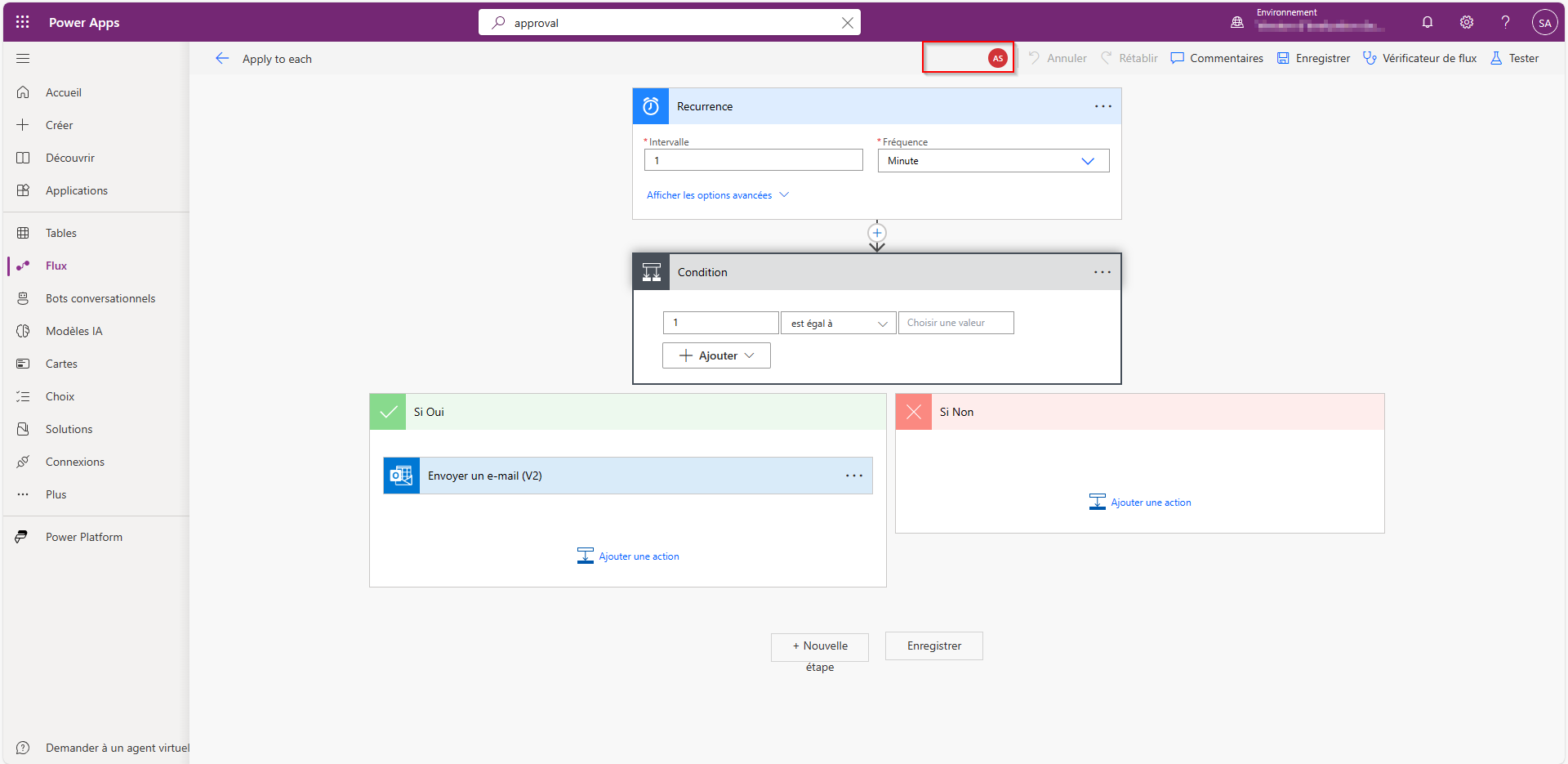
Task: Click Annuler in the command bar
Action: tap(1058, 58)
